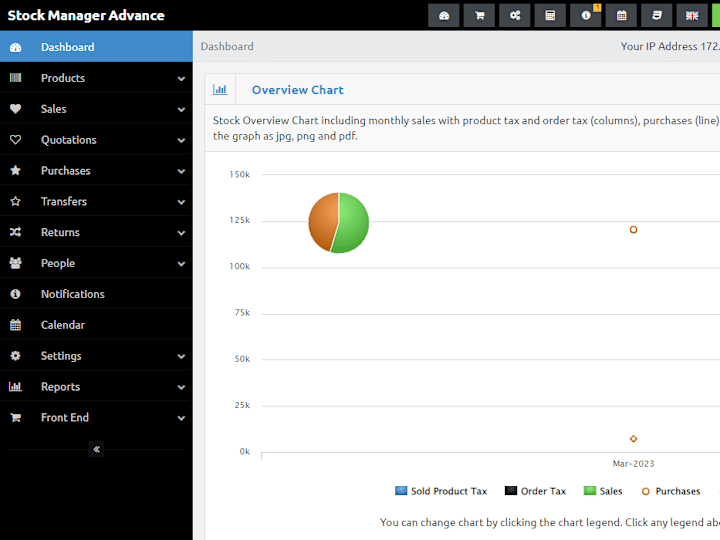Click the People group icon
The image size is (720, 540).
click(x=15, y=263)
